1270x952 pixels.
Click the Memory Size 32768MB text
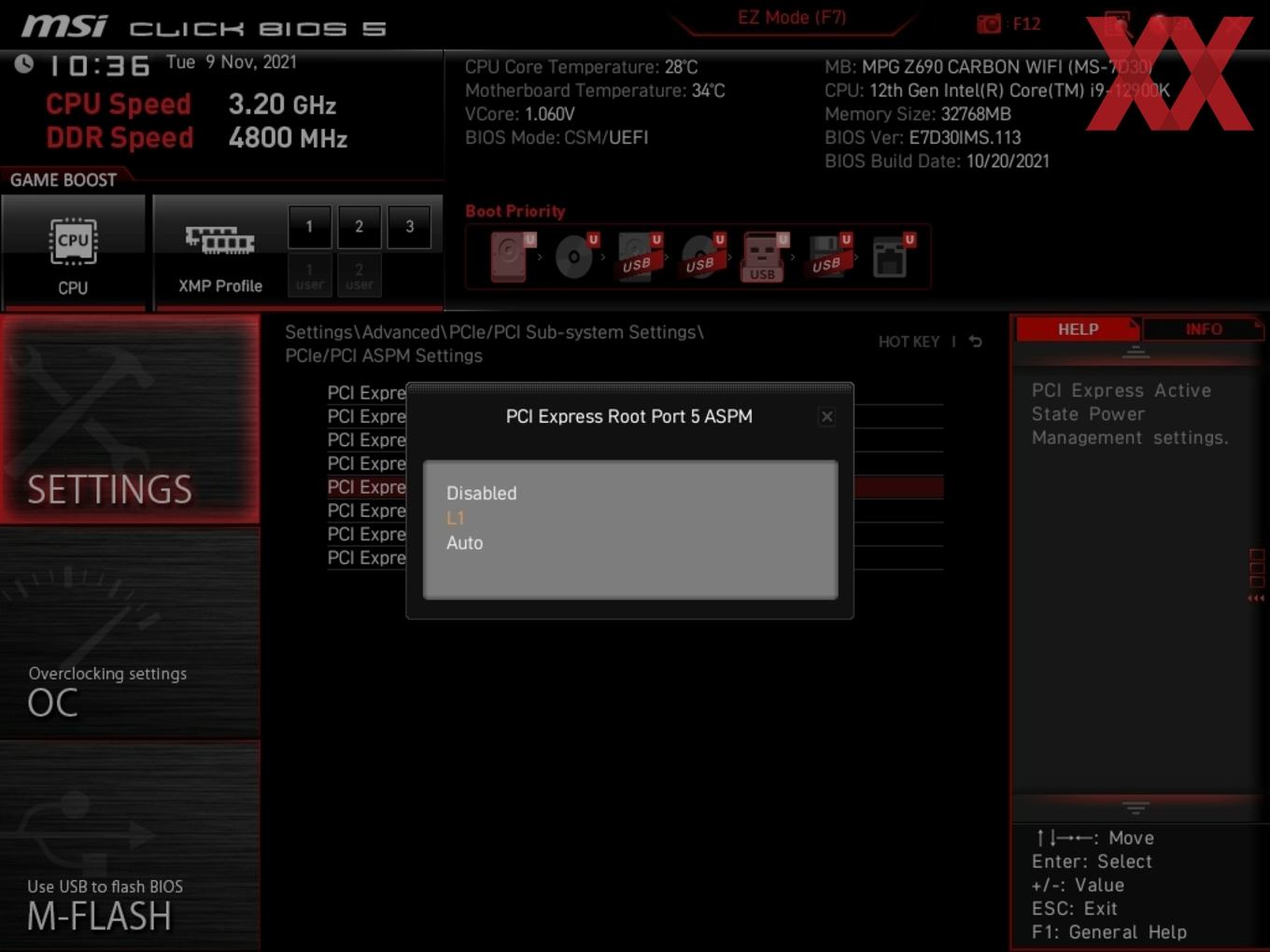(x=918, y=114)
